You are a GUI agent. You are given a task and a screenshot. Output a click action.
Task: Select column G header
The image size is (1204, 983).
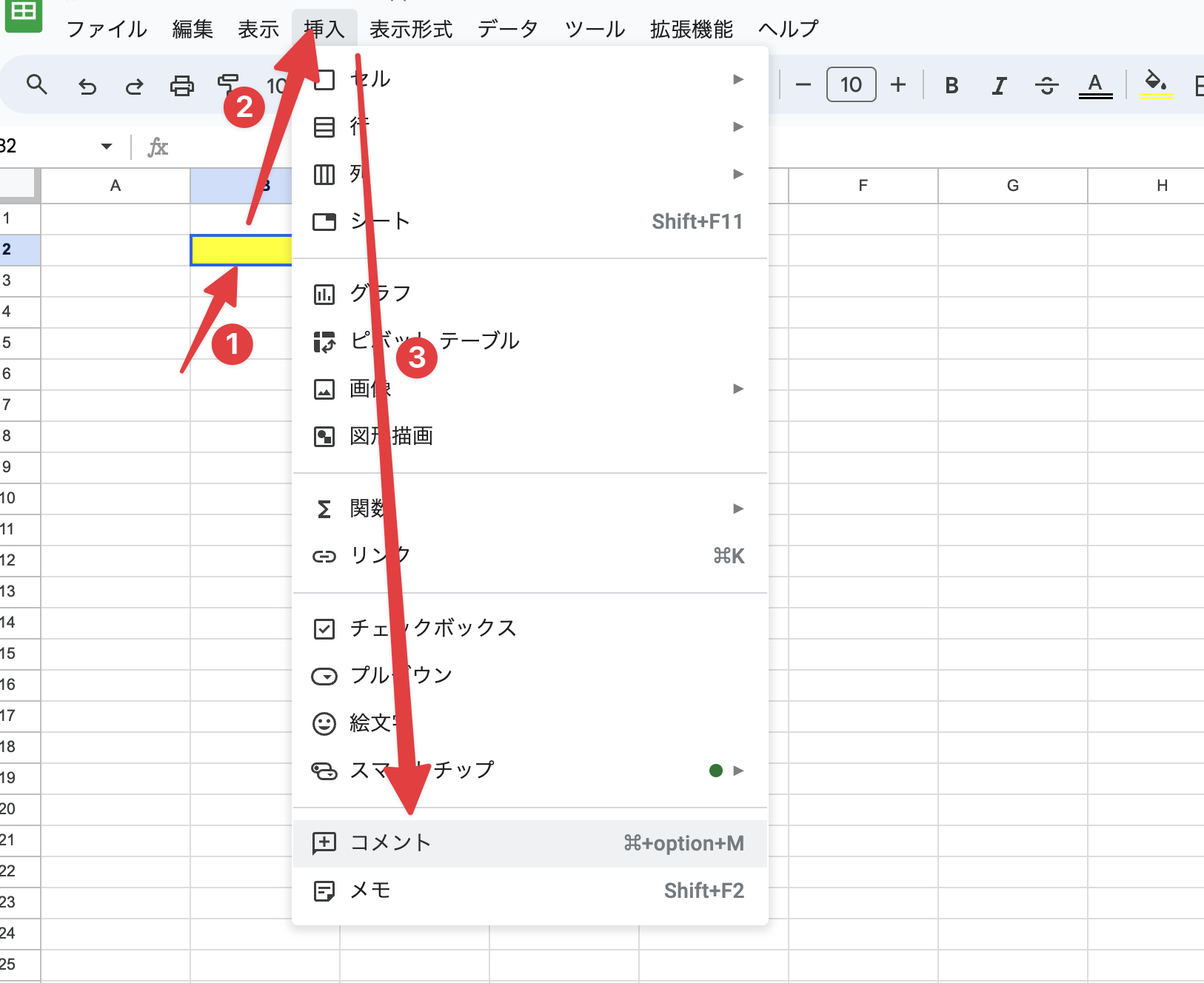(1012, 186)
